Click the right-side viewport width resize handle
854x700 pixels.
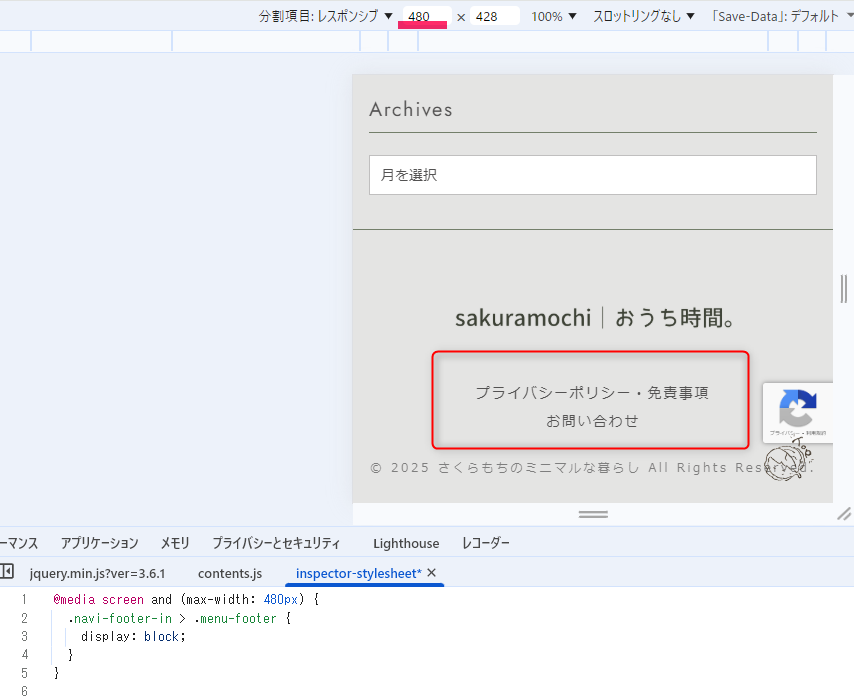pos(843,289)
